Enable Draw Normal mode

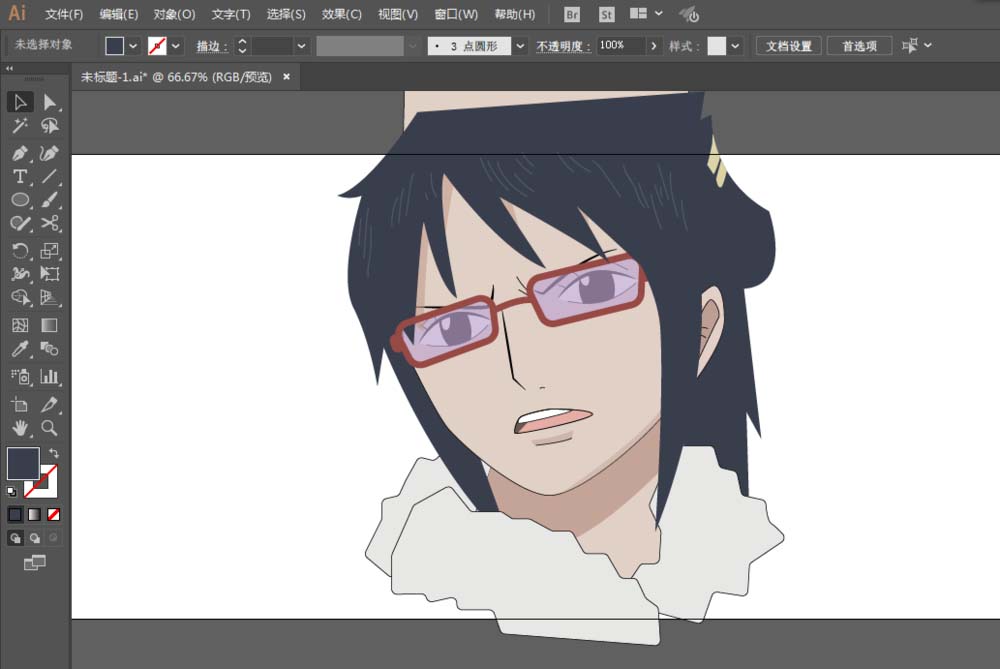click(15, 538)
